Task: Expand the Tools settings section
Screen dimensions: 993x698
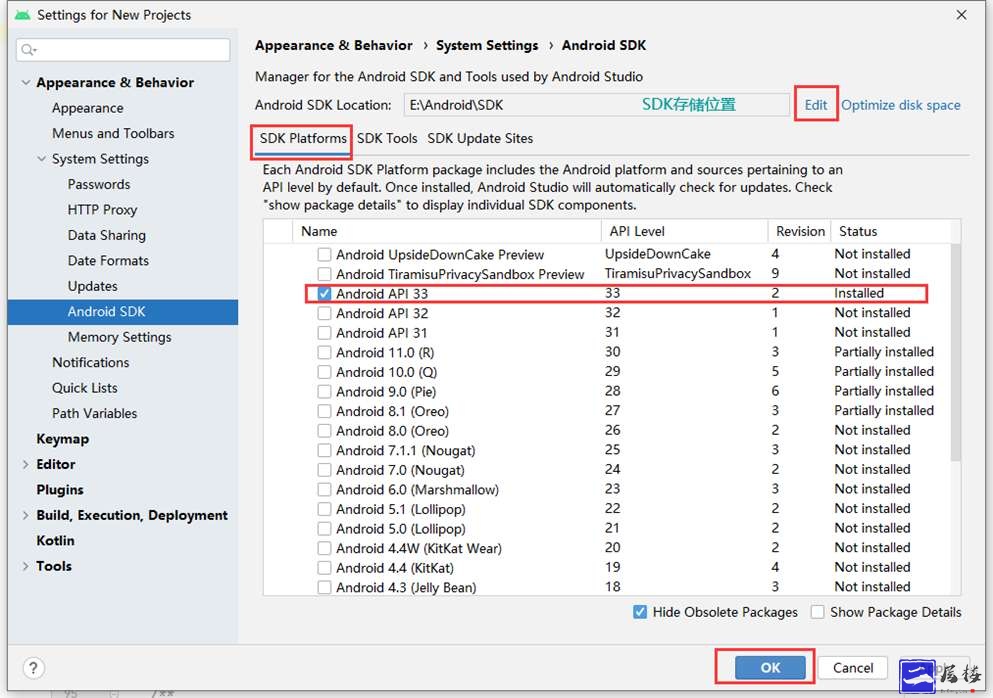Action: click(x=26, y=566)
